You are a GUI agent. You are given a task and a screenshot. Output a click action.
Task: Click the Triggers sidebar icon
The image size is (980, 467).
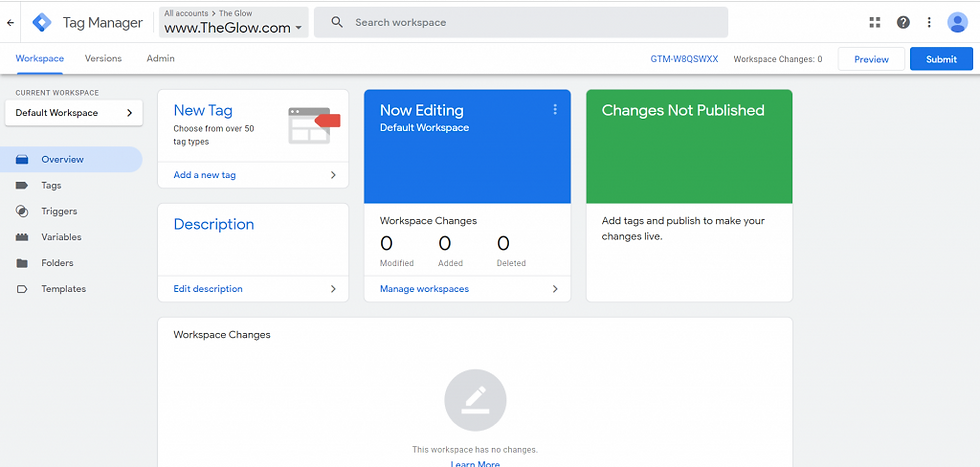[22, 211]
